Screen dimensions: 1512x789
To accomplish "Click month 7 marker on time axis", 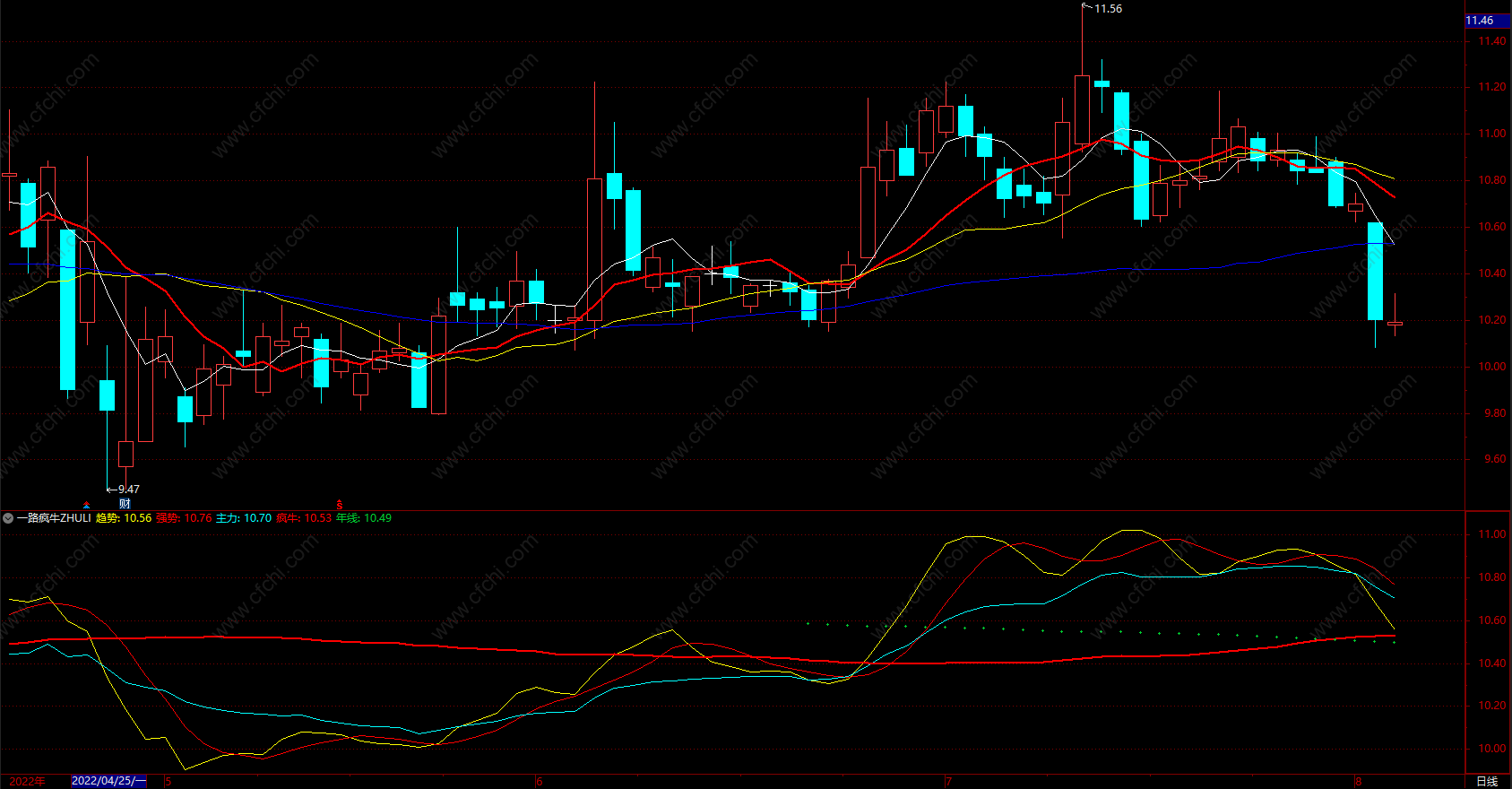I will 948,781.
